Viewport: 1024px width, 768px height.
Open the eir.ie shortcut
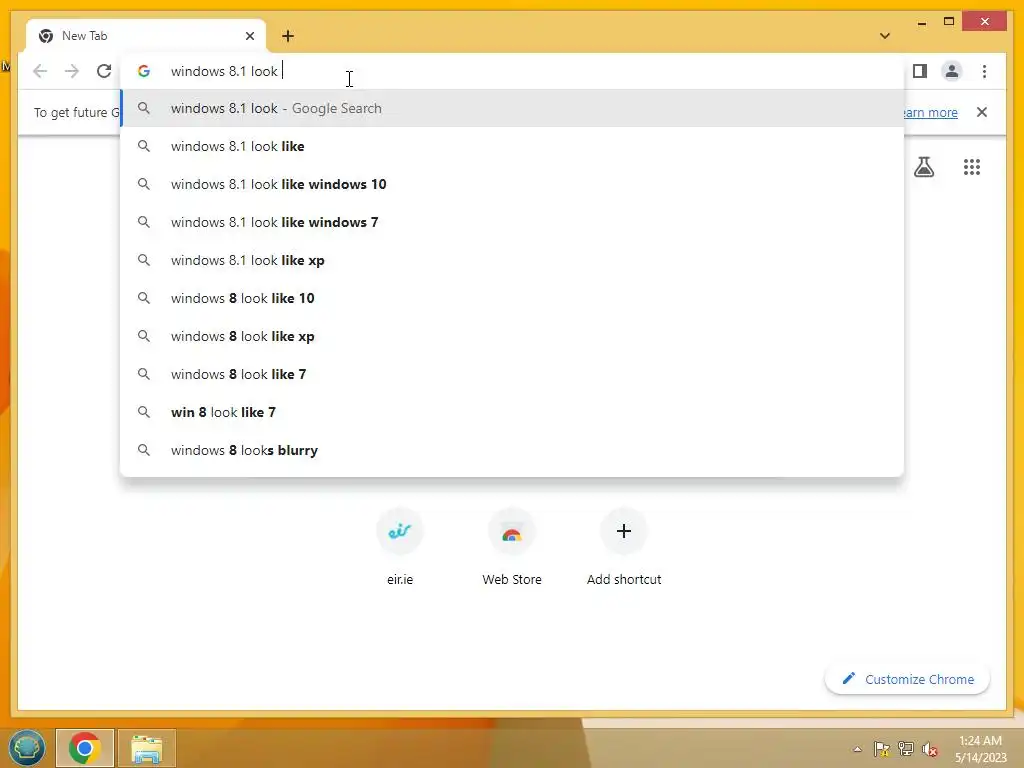(400, 547)
